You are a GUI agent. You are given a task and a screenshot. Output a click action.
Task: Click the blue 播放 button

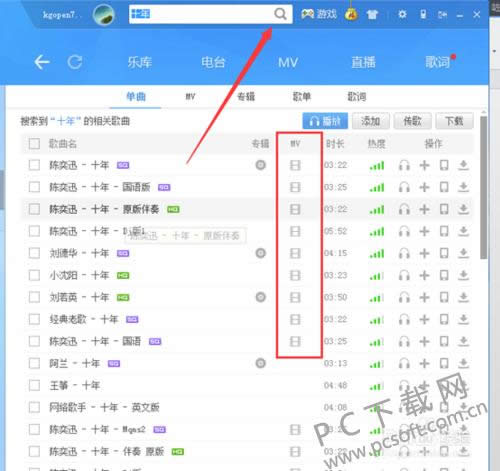tap(325, 121)
